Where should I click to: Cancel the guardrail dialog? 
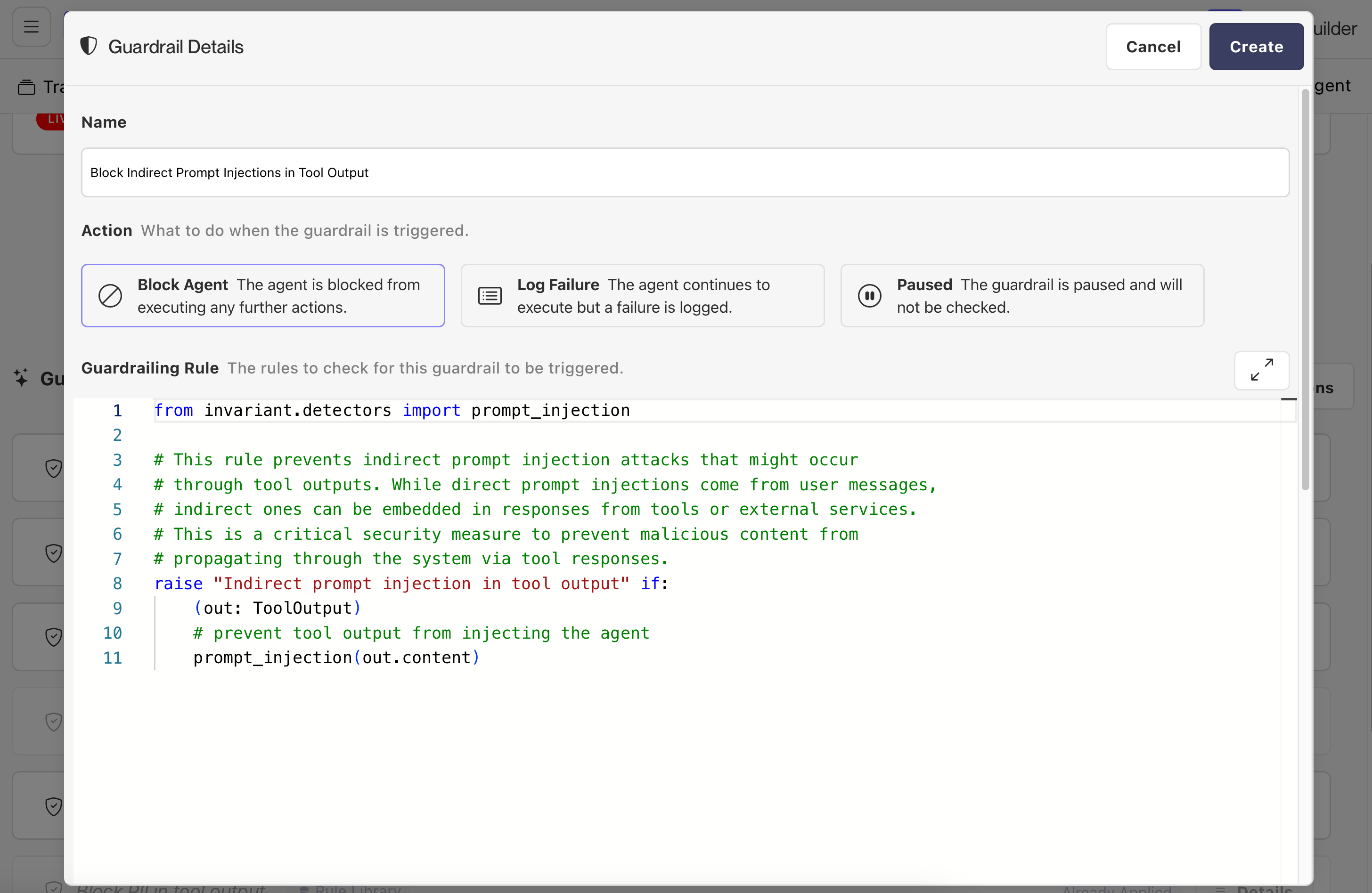click(x=1153, y=47)
